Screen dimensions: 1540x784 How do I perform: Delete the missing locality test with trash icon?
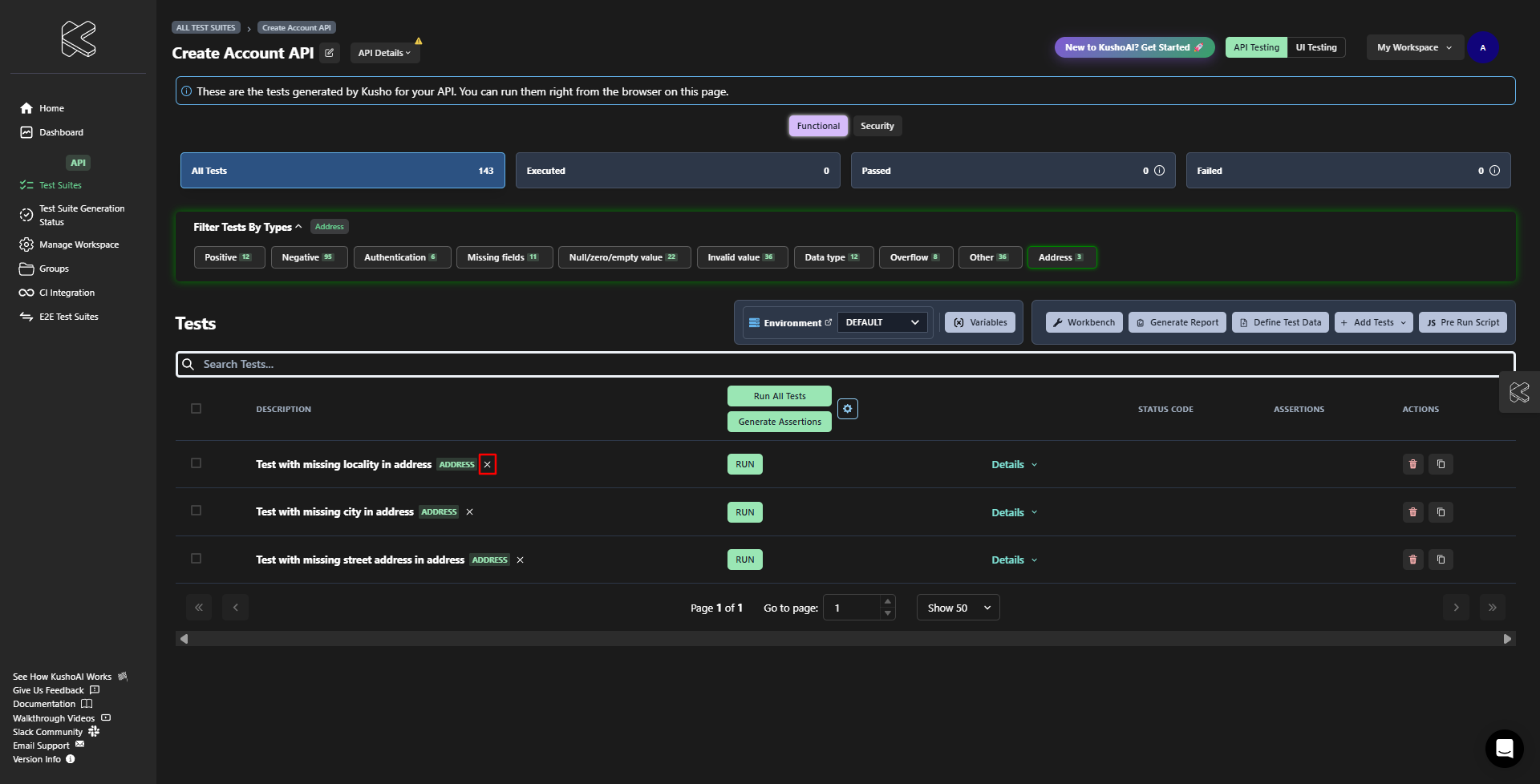click(x=1412, y=464)
